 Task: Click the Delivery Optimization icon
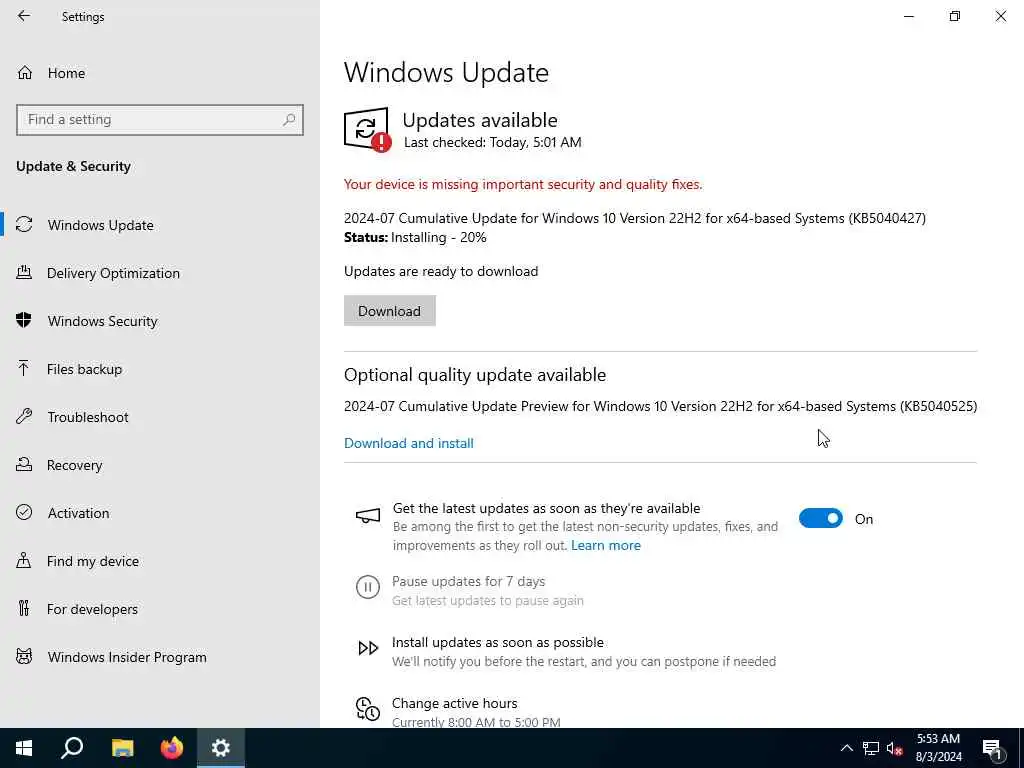coord(24,273)
